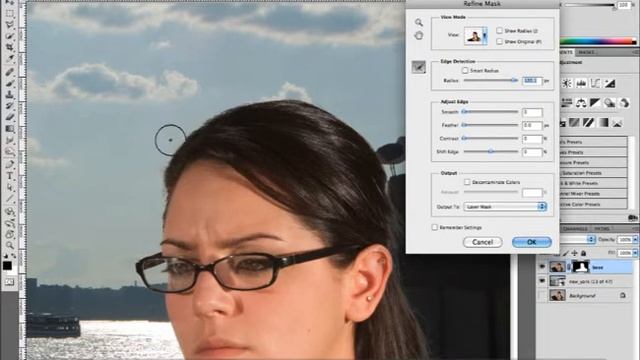Screen dimensions: 640x360
Task: Expand Hue/Saturation Presets row
Action: [594, 173]
